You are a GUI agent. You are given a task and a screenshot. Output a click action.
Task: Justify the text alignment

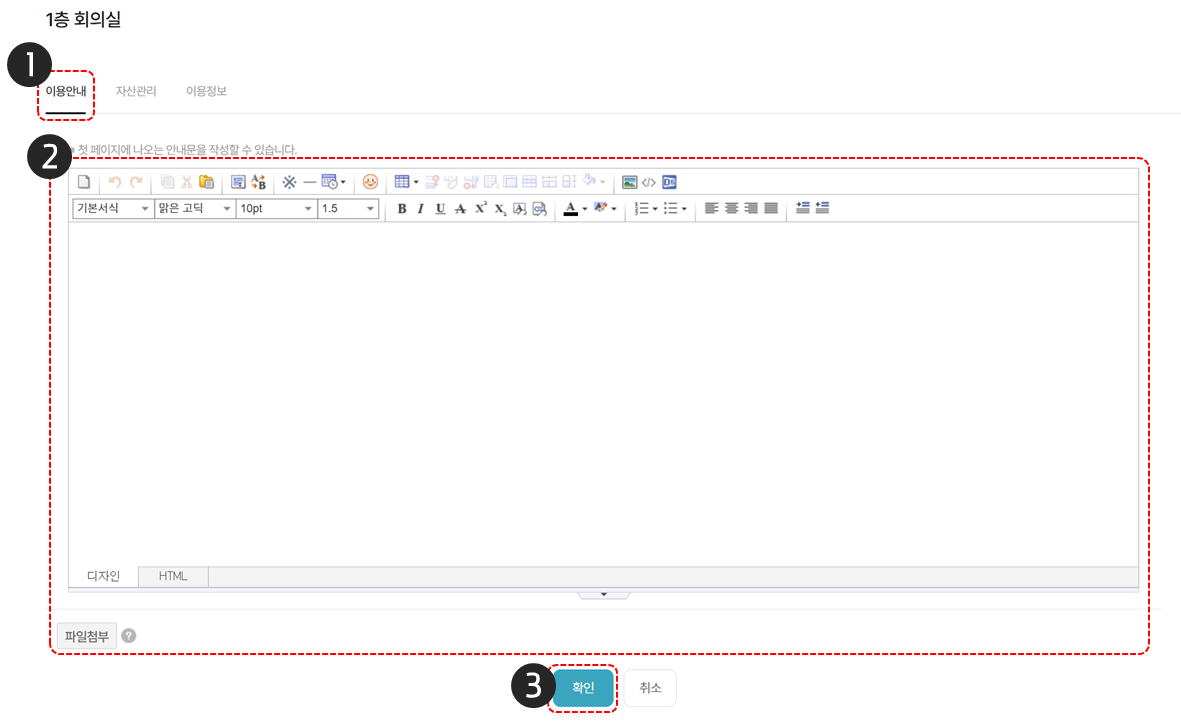tap(771, 209)
